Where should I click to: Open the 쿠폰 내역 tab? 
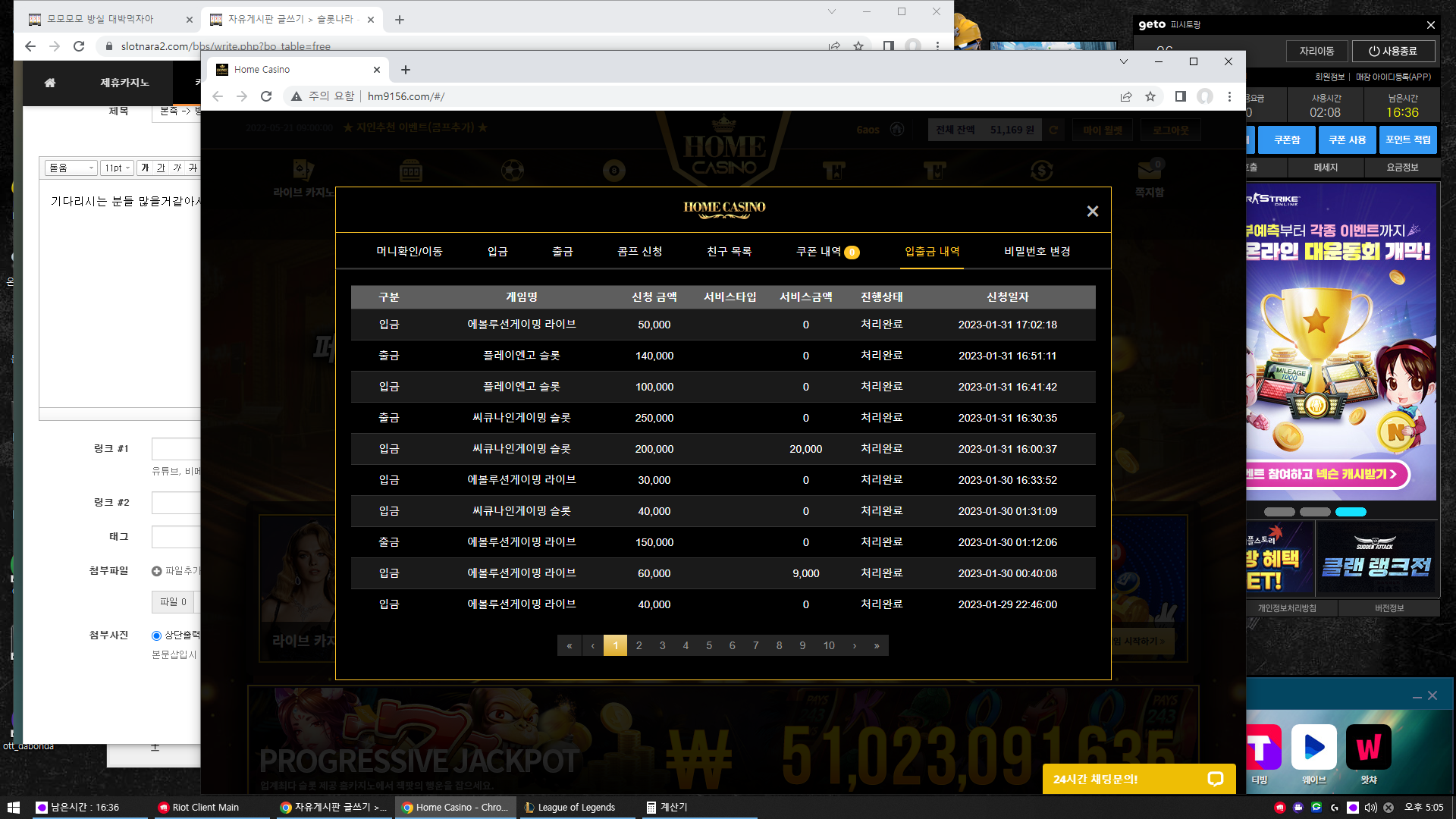pyautogui.click(x=827, y=252)
